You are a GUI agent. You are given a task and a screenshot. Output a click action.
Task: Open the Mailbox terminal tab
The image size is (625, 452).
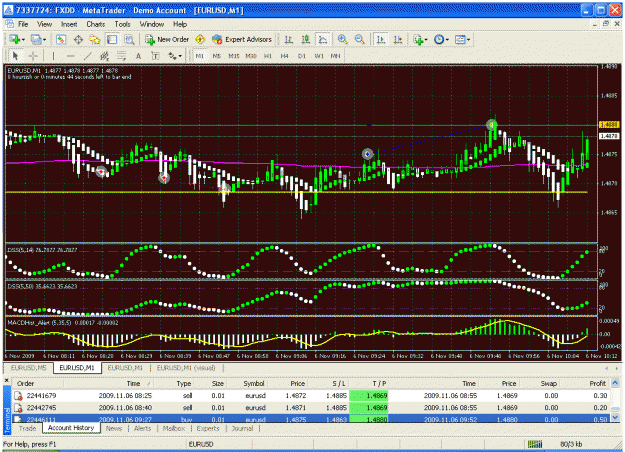pyautogui.click(x=174, y=428)
